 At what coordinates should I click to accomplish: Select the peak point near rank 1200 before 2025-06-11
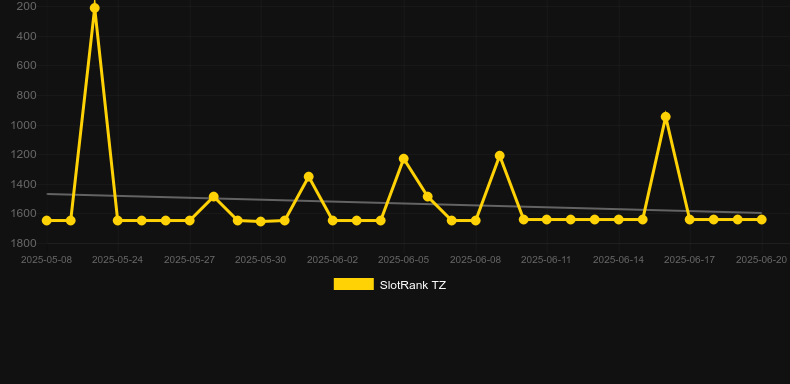point(499,156)
